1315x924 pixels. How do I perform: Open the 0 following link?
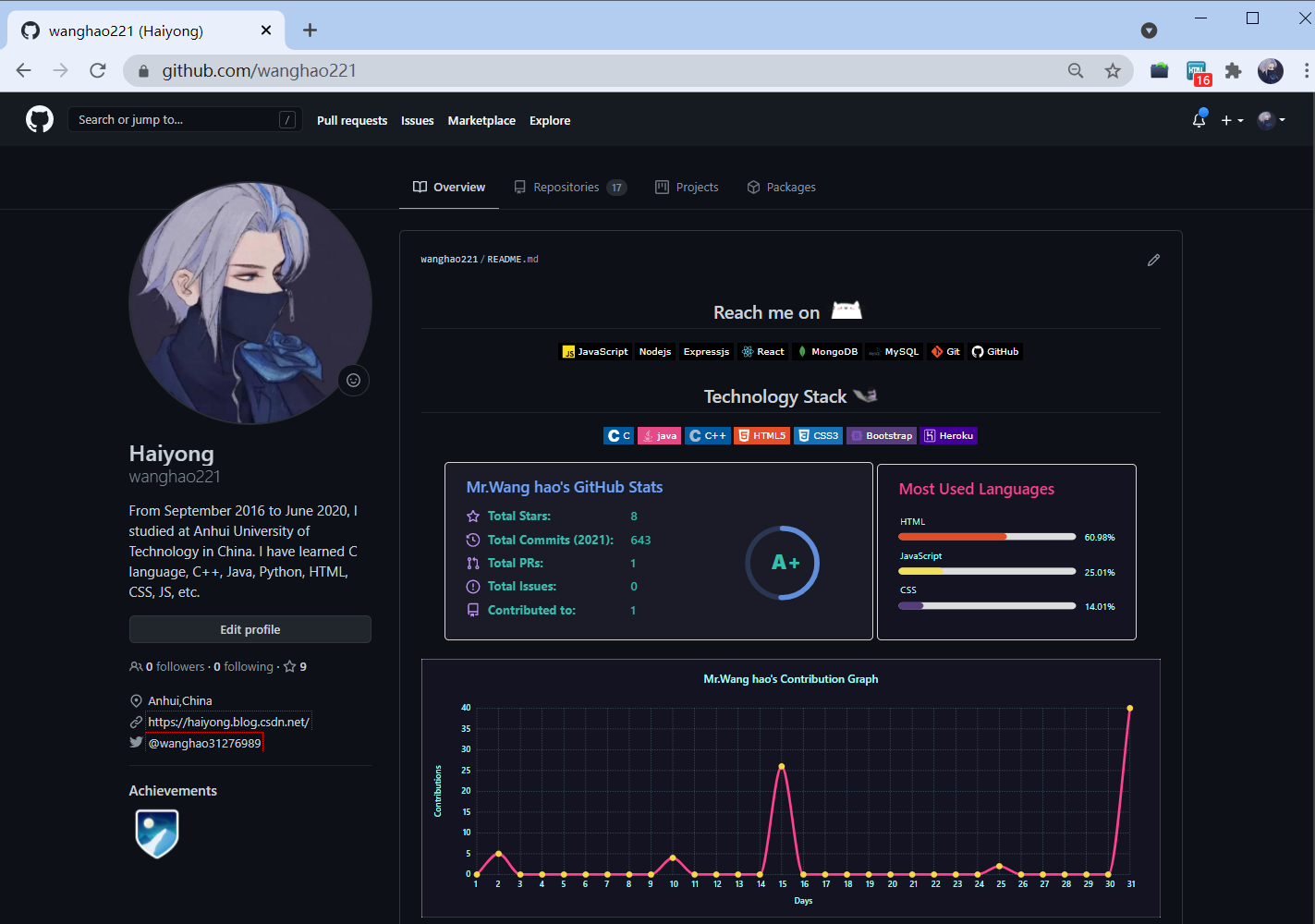point(244,666)
